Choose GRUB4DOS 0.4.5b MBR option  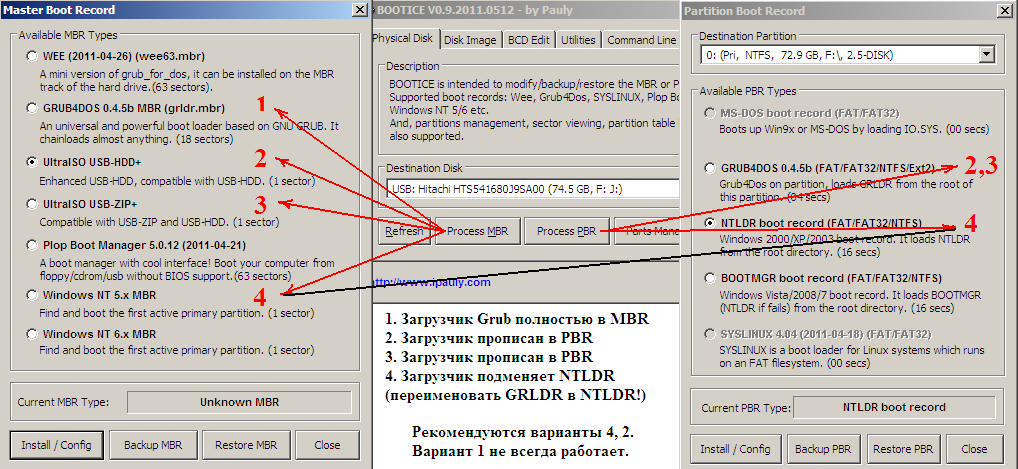click(x=35, y=108)
